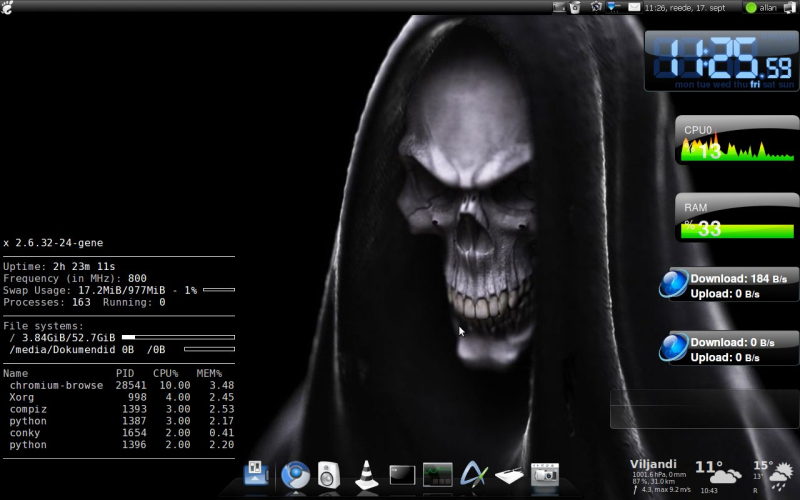
Task: Click the root filesystem usage bar
Action: point(178,337)
